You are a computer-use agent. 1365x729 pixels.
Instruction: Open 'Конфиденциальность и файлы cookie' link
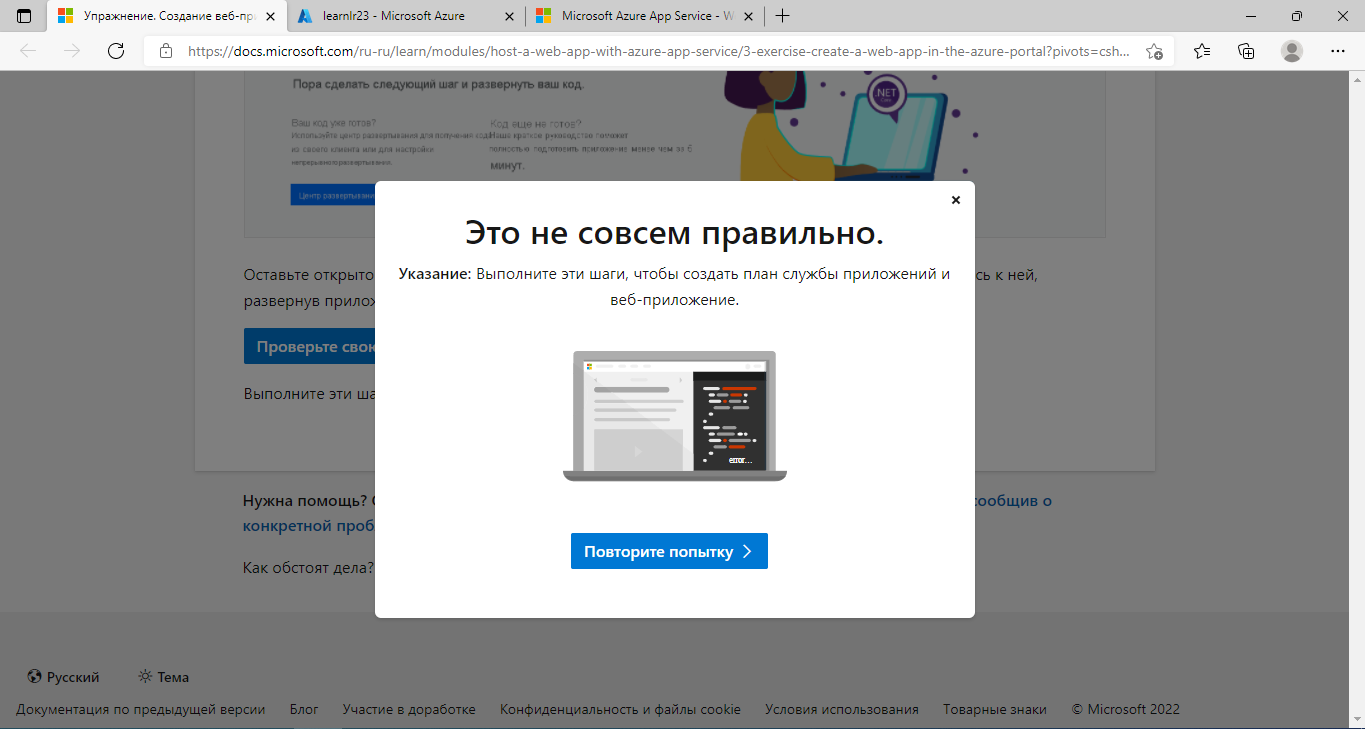pos(621,709)
